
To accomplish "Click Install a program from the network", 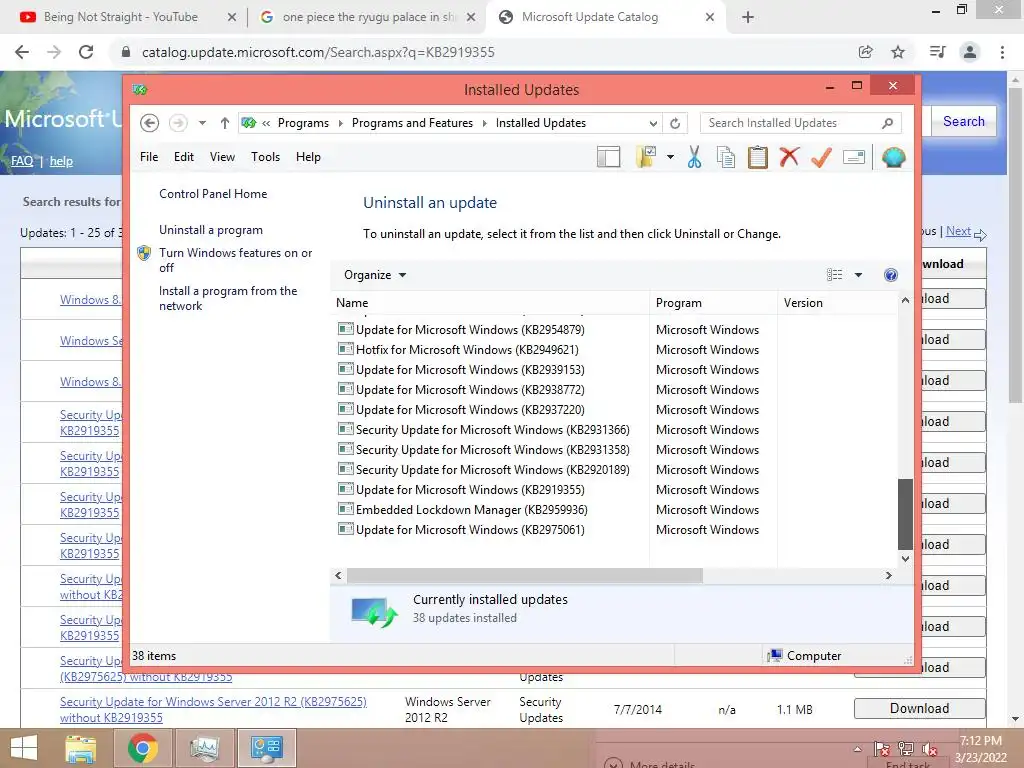I will (228, 298).
